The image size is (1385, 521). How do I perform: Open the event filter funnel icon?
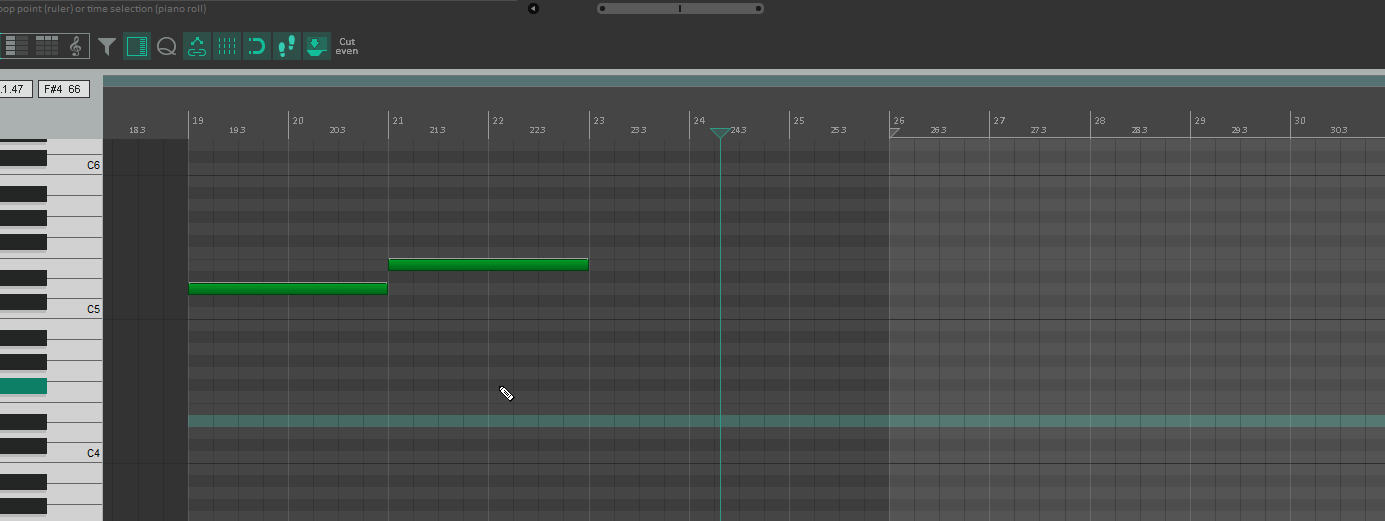click(107, 46)
